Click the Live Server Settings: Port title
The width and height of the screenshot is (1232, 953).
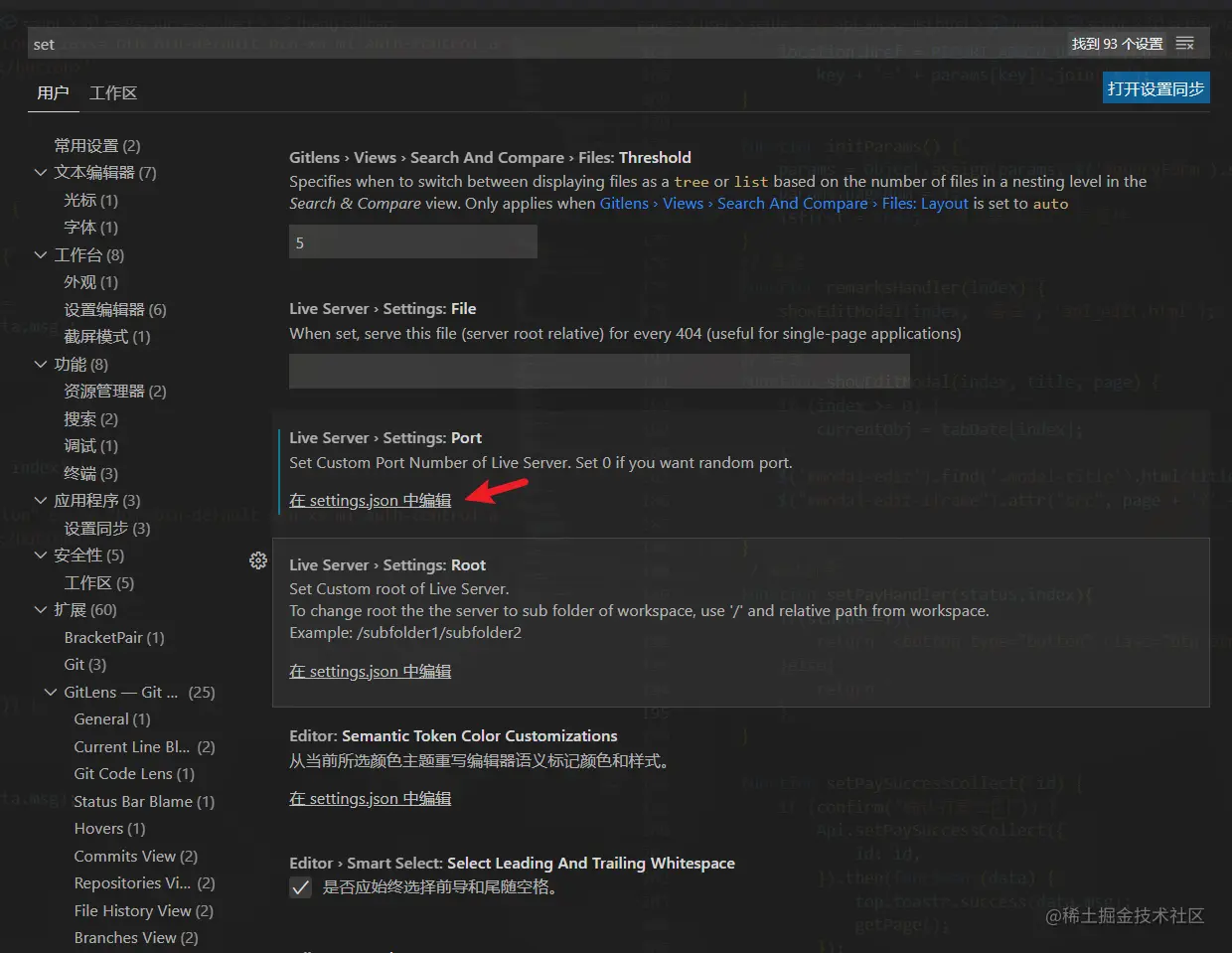point(385,437)
